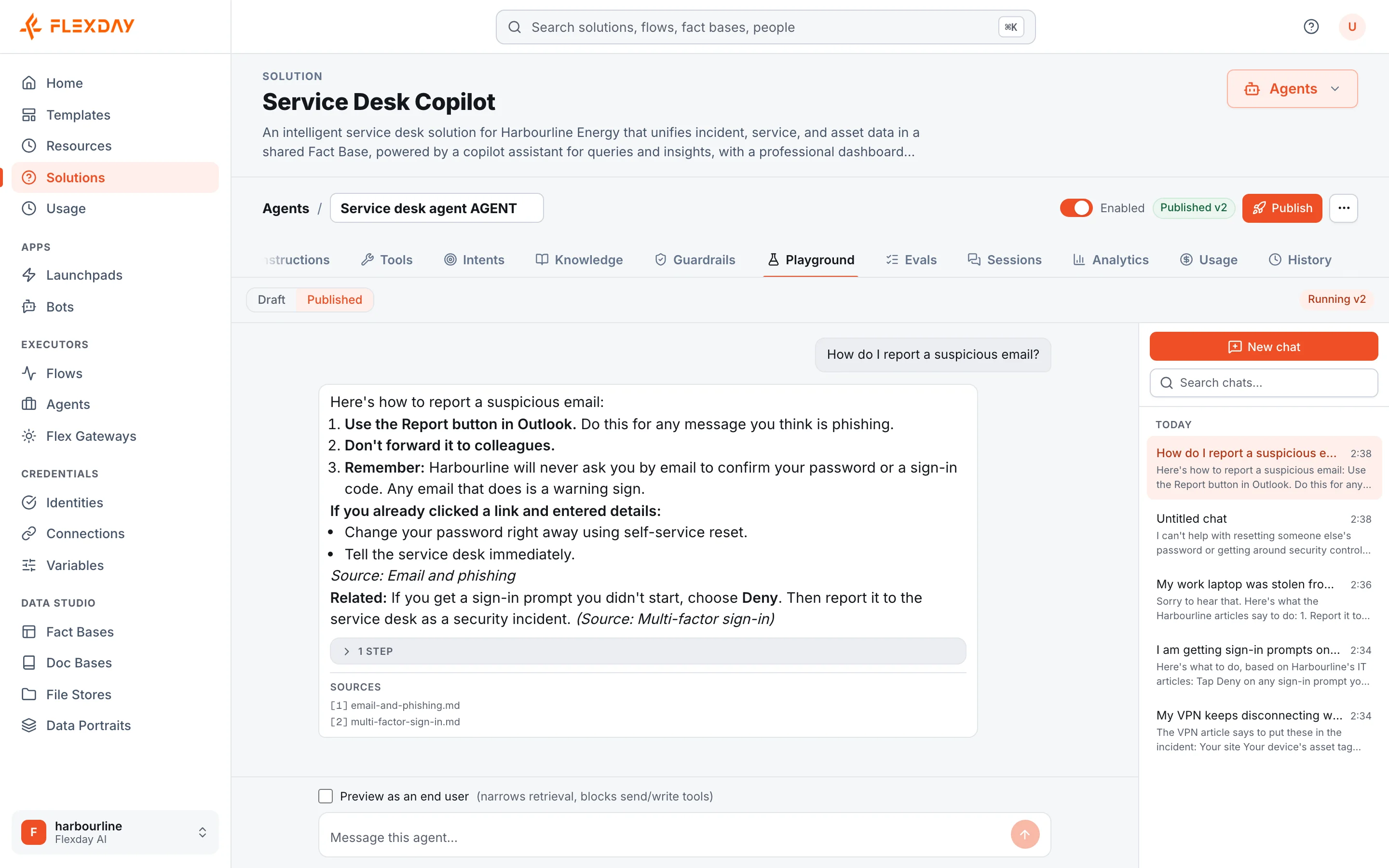Click the global search solutions field
This screenshot has width=1389, height=868.
pos(765,27)
